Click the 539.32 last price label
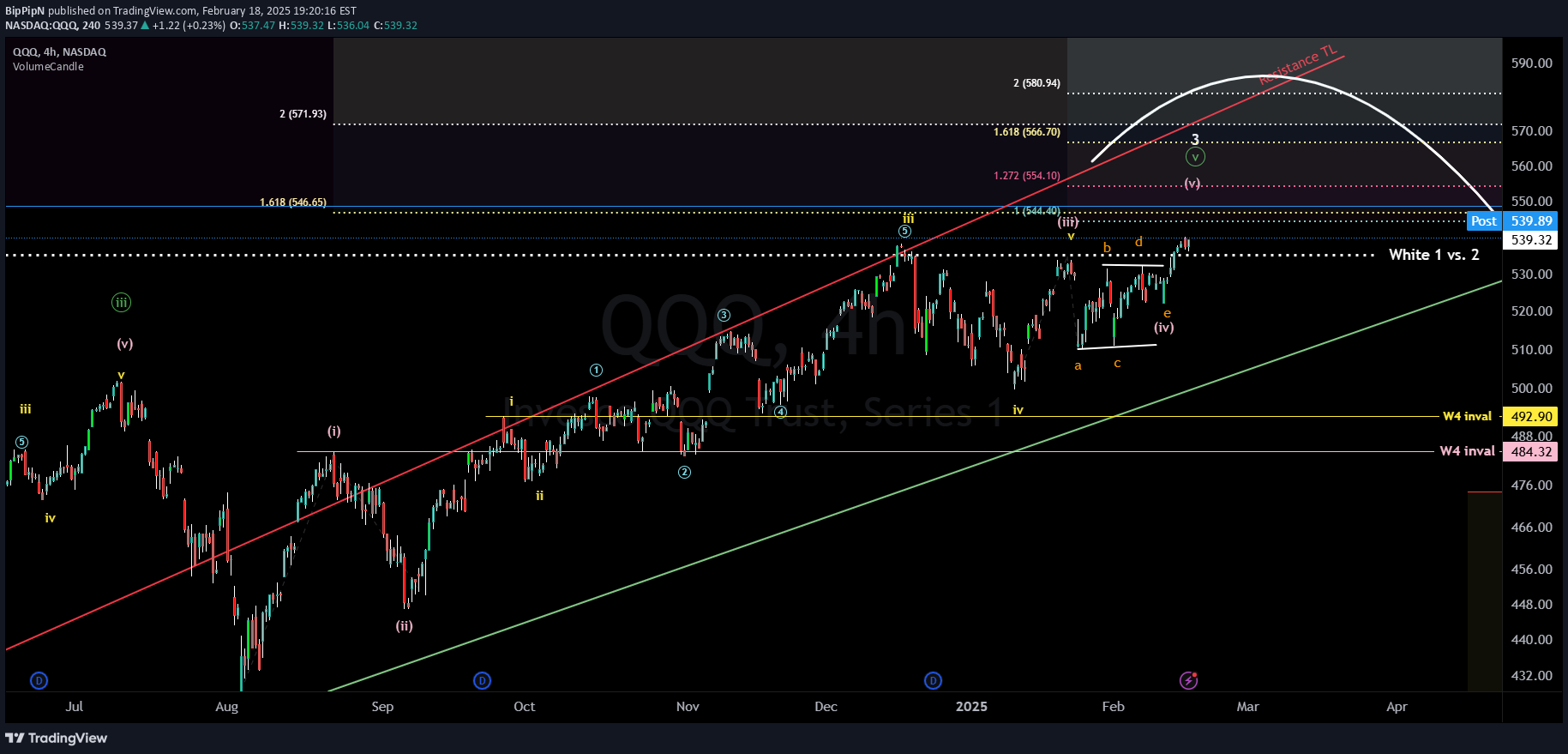1568x754 pixels. tap(1531, 240)
